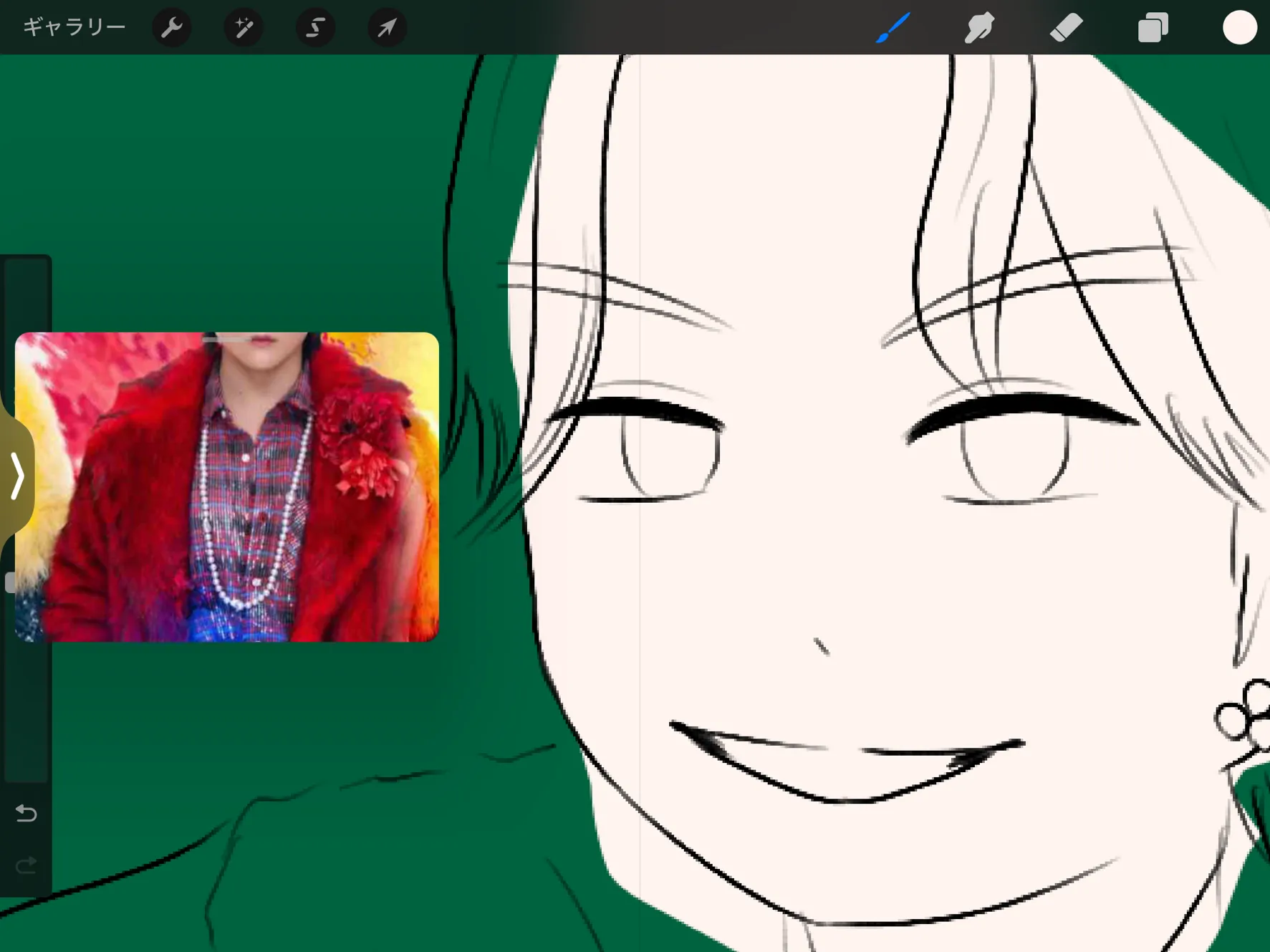This screenshot has height=952, width=1270.
Task: Expand the side panel chevron handle
Action: click(16, 475)
